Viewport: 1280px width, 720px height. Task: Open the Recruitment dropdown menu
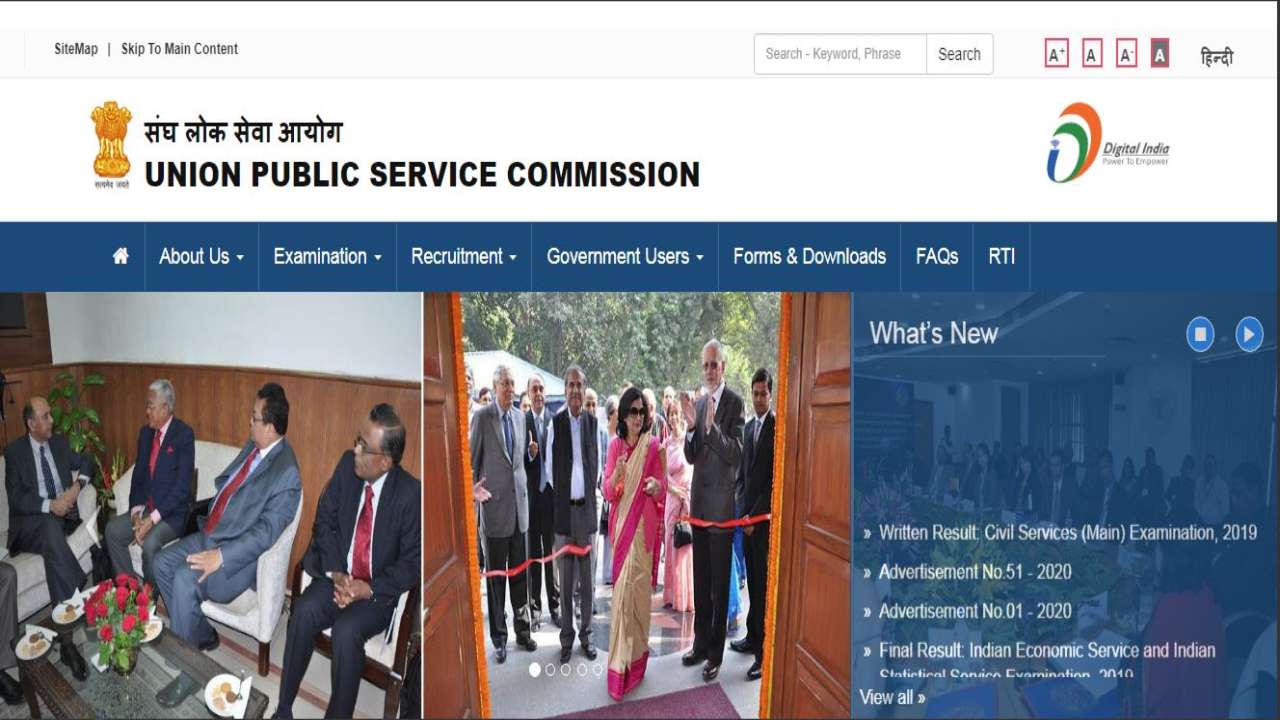464,257
